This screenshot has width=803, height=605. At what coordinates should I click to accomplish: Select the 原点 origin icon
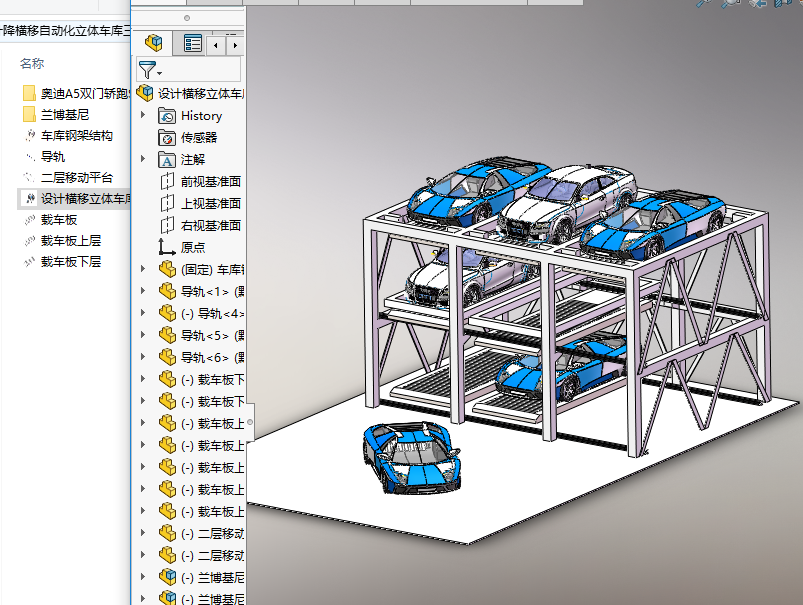click(x=167, y=247)
